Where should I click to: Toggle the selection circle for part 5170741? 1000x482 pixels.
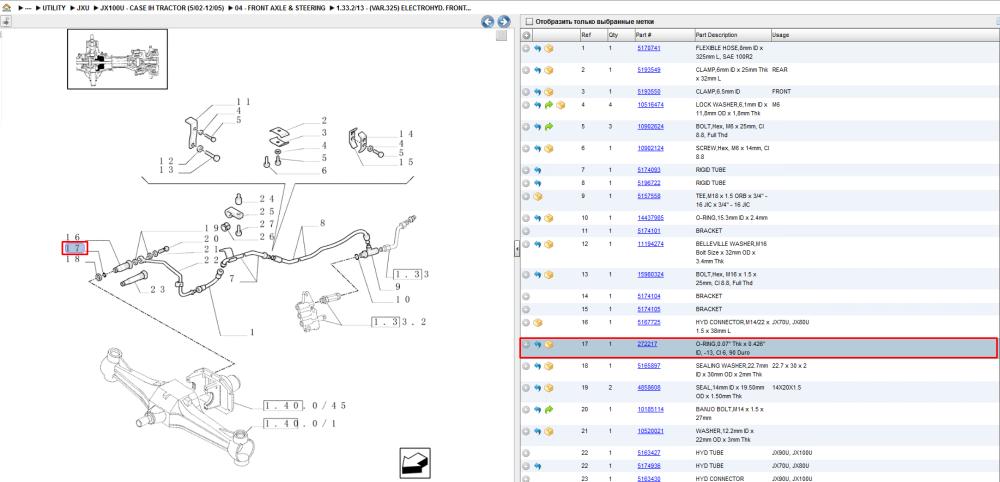tap(526, 48)
